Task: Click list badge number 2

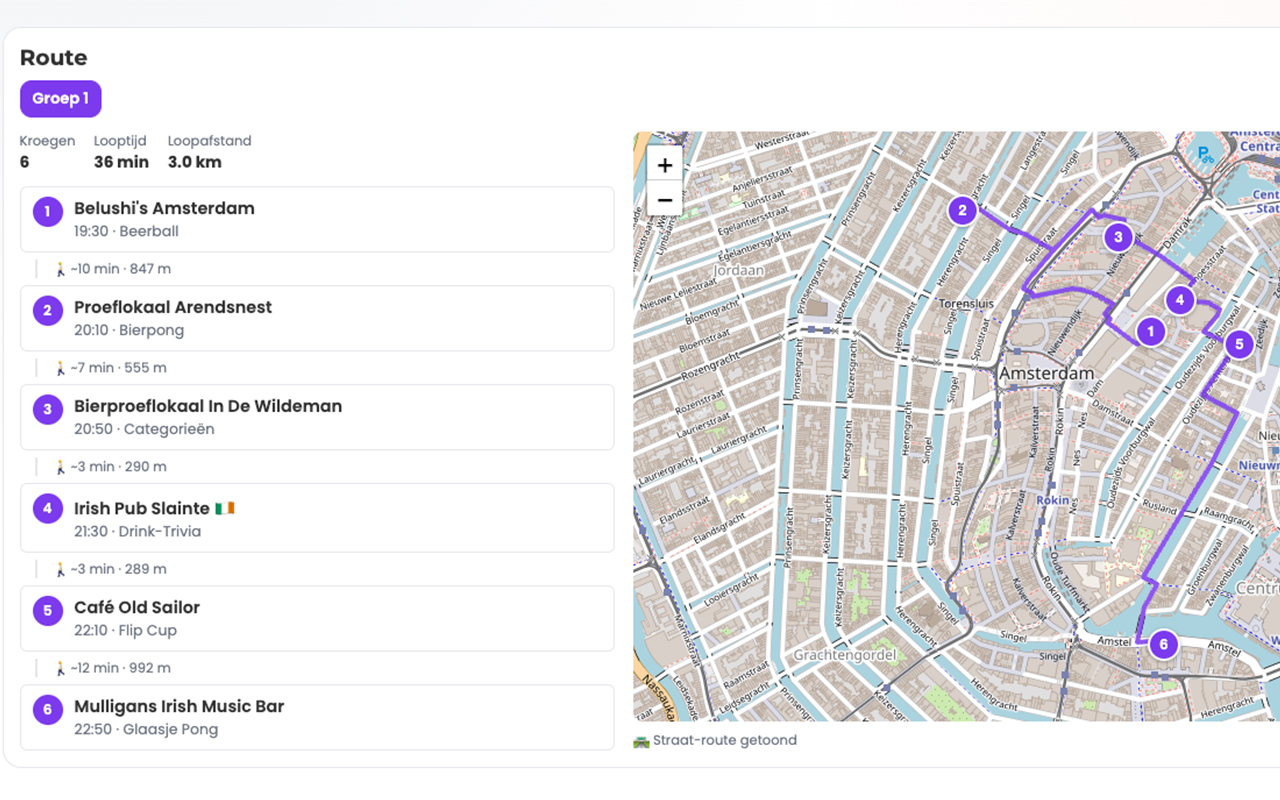Action: (x=47, y=311)
